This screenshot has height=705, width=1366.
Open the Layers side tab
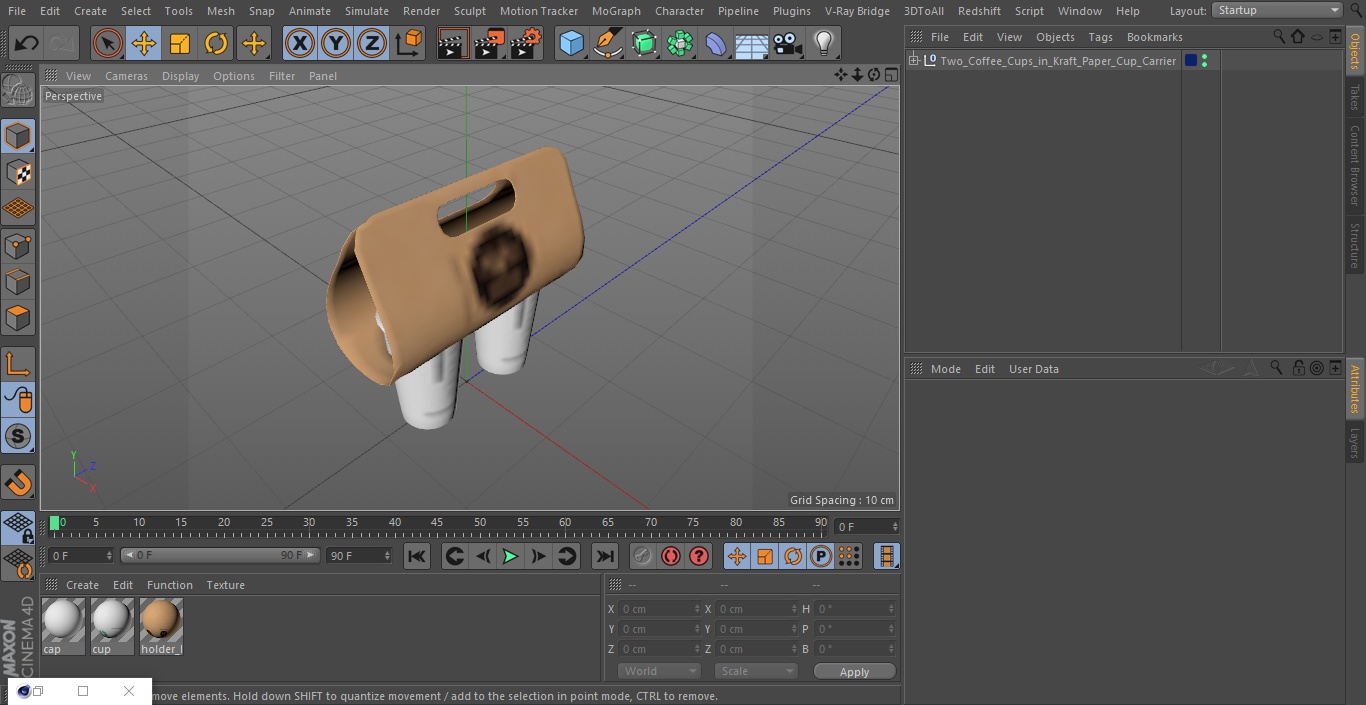point(1355,442)
